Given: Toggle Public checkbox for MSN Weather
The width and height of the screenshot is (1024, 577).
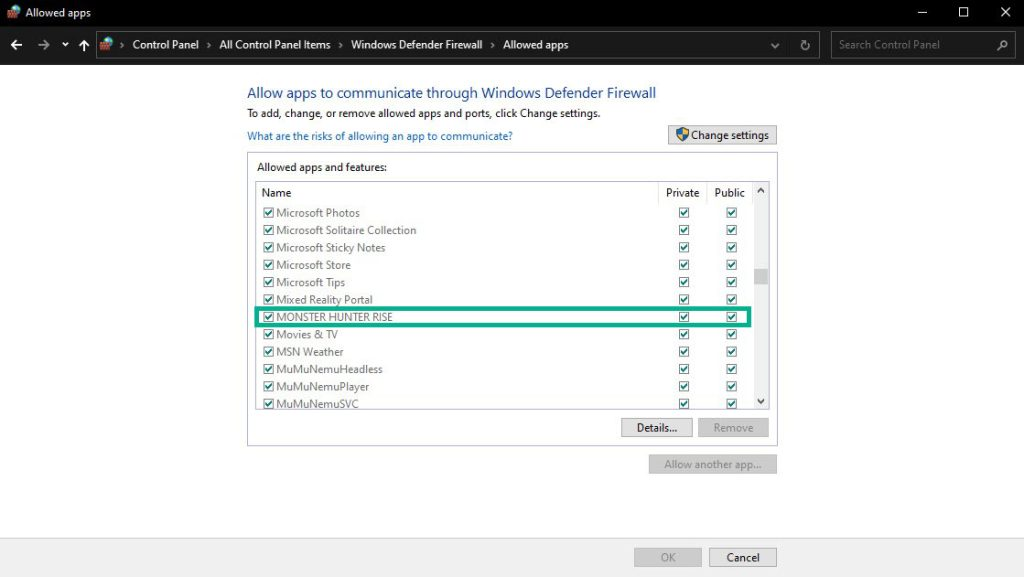Looking at the screenshot, I should click(731, 352).
